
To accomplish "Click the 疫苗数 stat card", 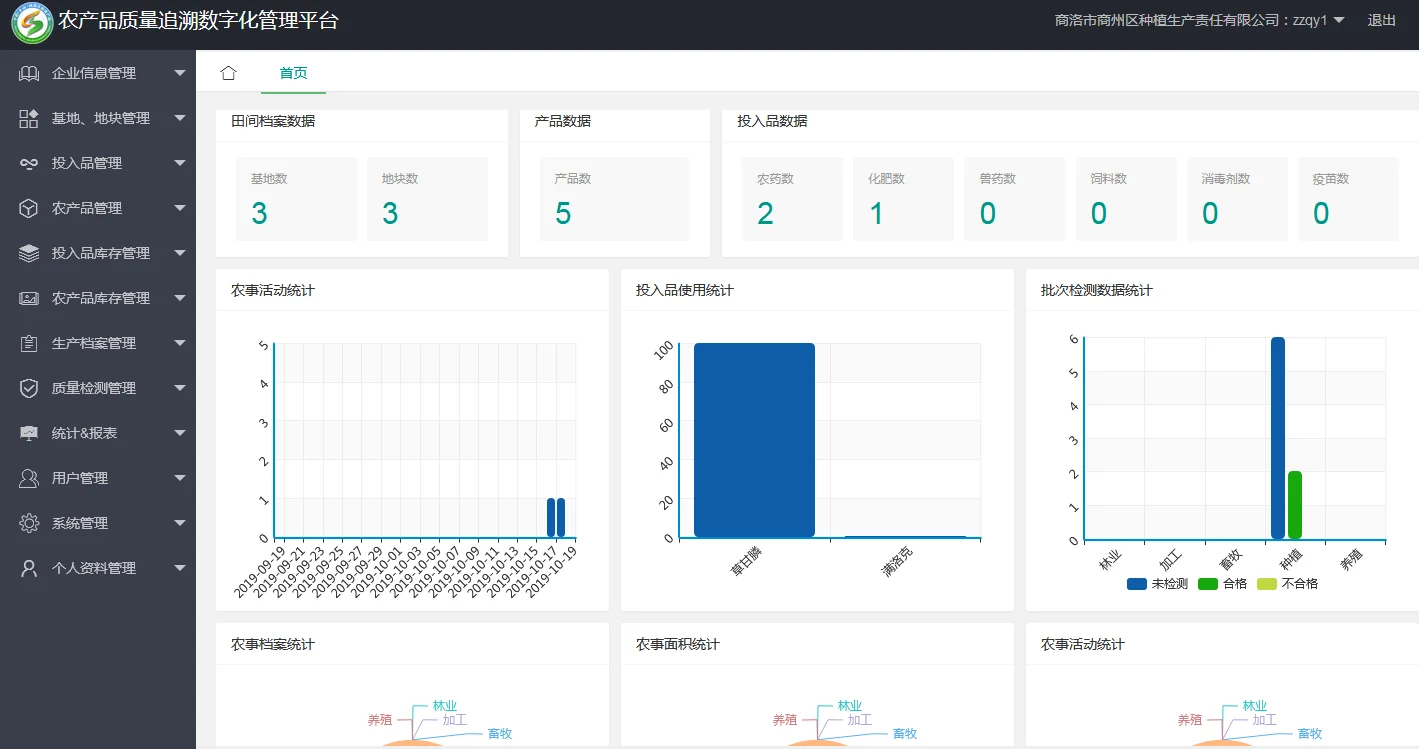I will coord(1348,199).
